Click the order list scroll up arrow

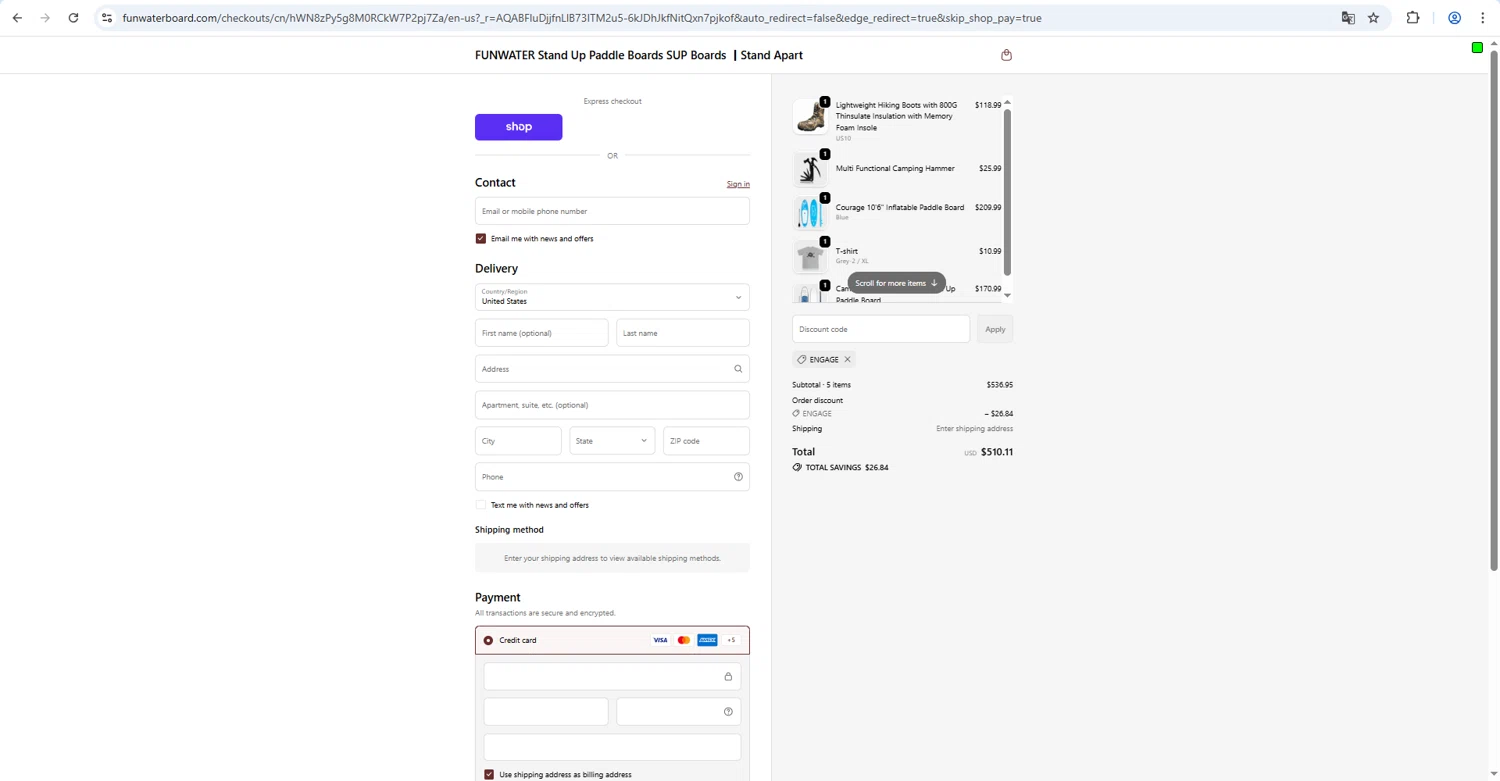tap(1007, 102)
